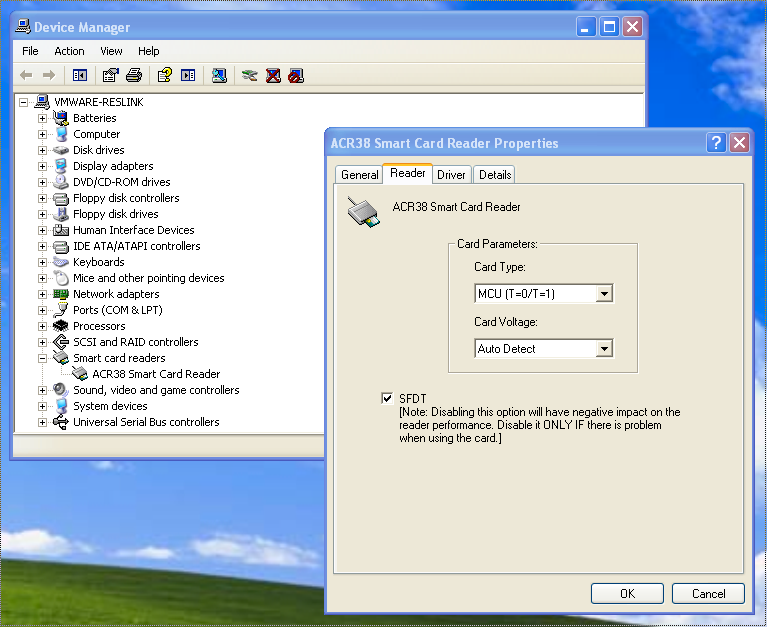
Task: Close the ACR38 Properties dialog
Action: pyautogui.click(x=740, y=143)
